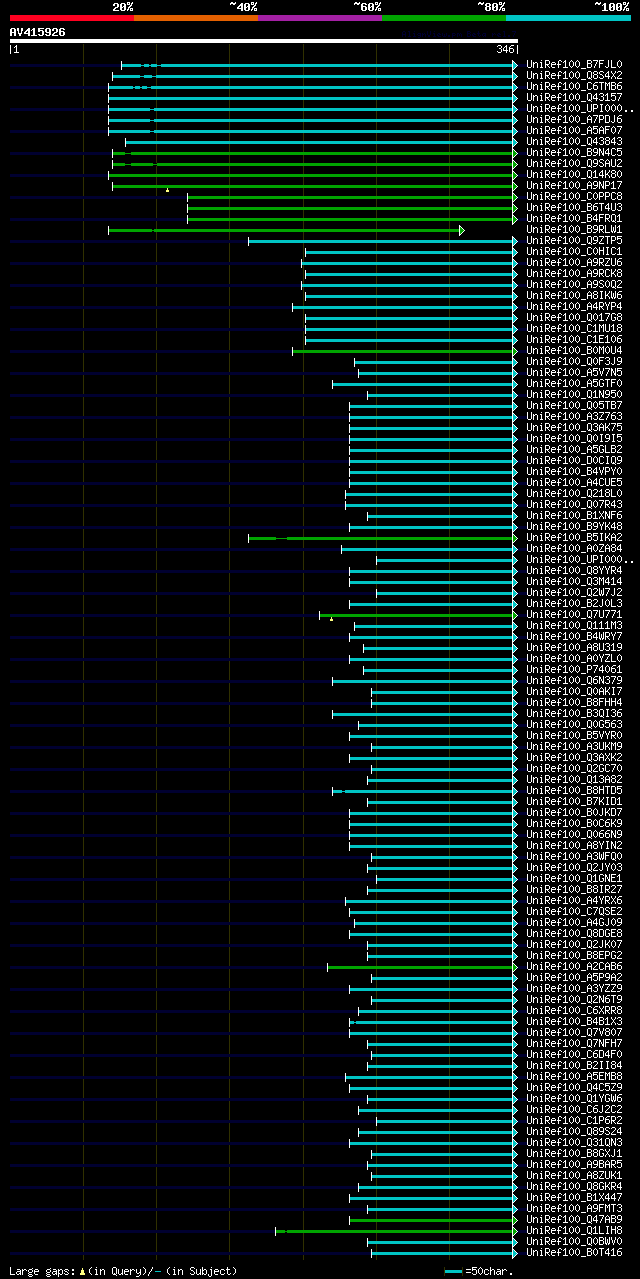Open hit UniRef100_B0M0U4

click(574, 350)
